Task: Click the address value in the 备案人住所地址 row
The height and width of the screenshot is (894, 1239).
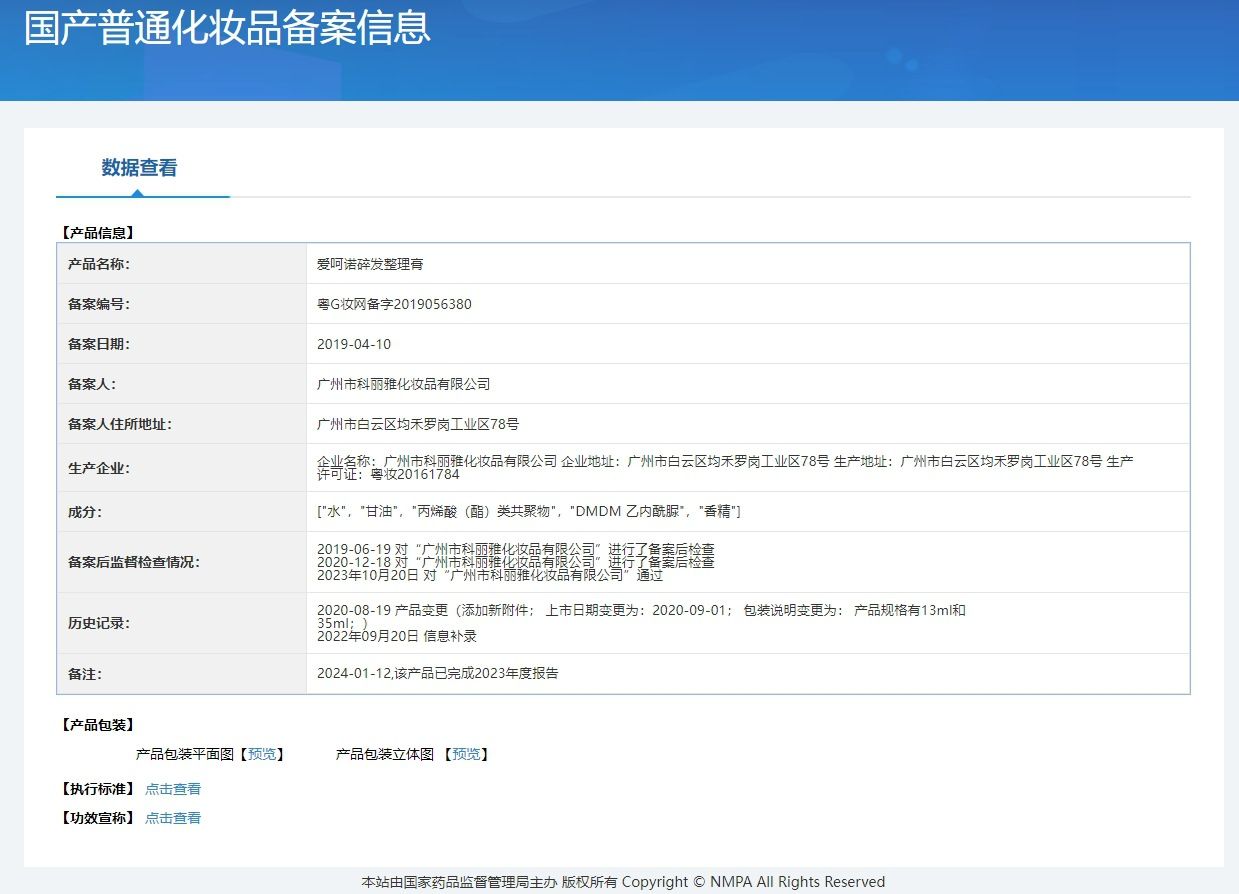Action: 418,424
